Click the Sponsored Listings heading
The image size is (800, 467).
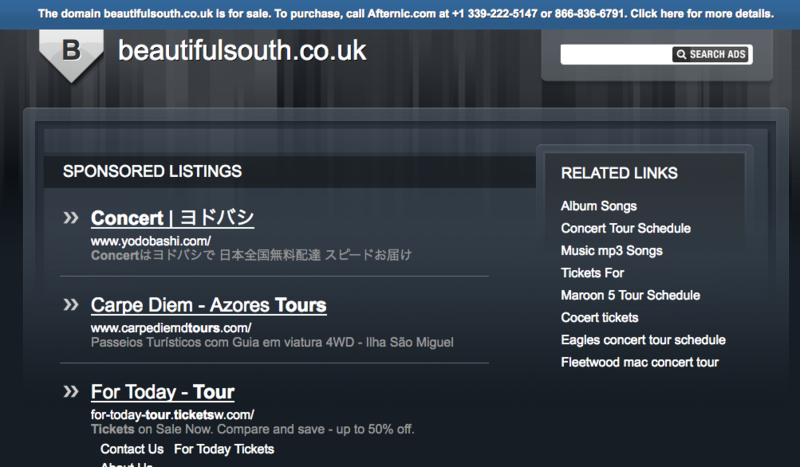[152, 171]
